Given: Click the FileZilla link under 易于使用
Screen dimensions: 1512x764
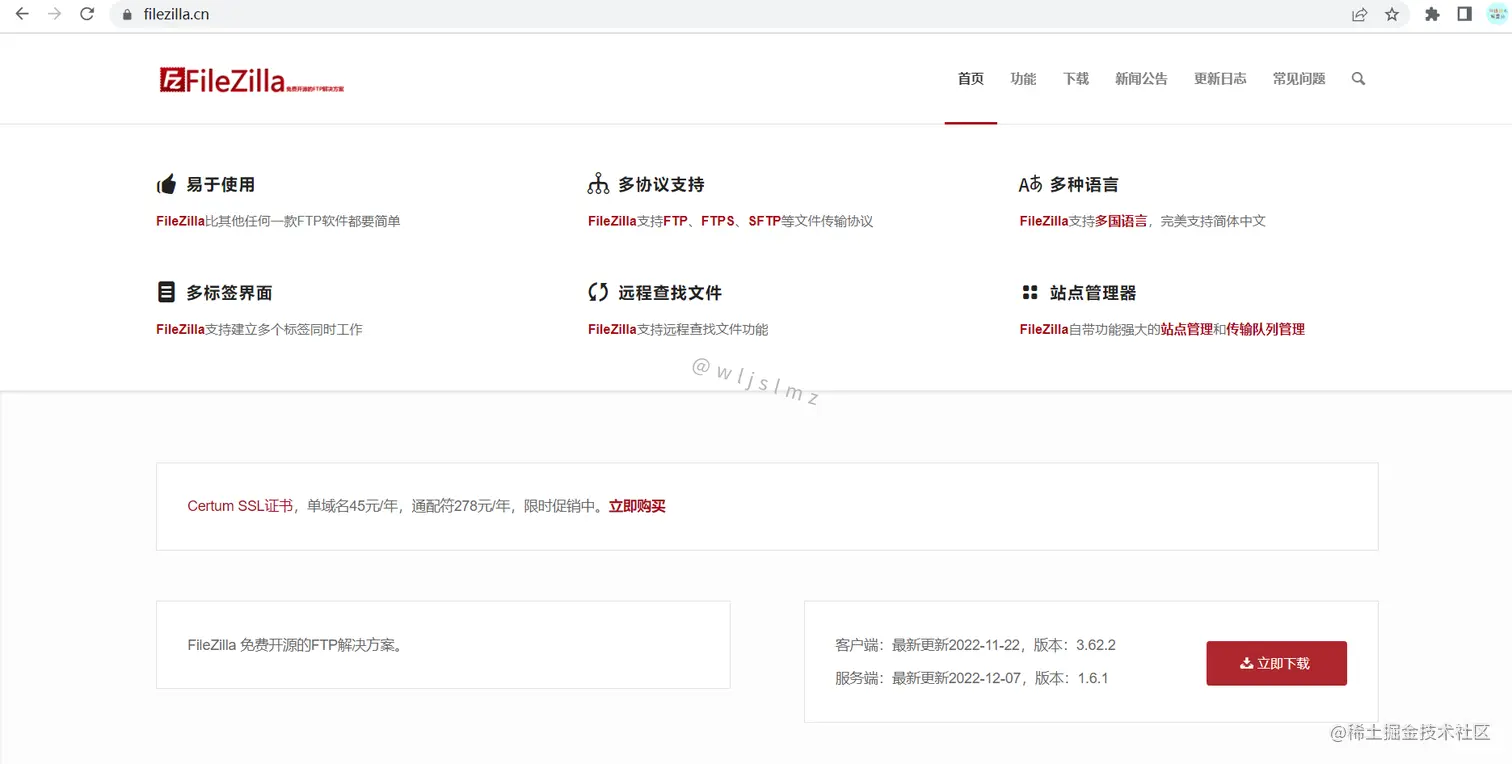Looking at the screenshot, I should tap(180, 221).
